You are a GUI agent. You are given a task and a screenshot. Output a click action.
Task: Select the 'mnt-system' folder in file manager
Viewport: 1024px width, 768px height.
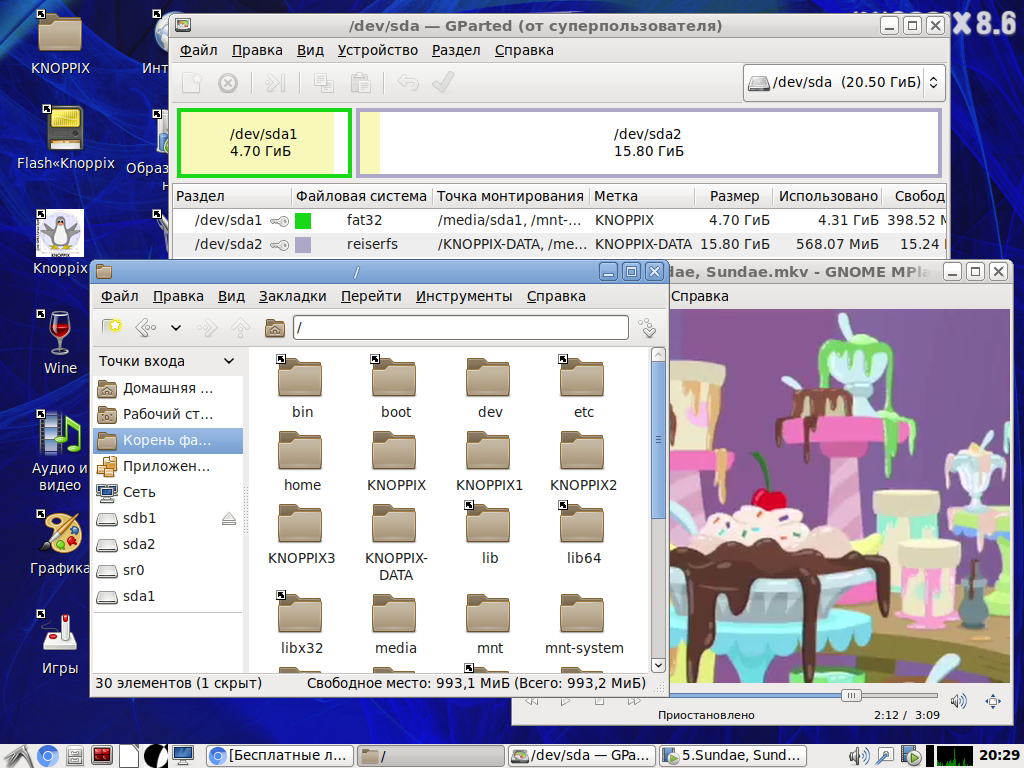click(x=583, y=624)
